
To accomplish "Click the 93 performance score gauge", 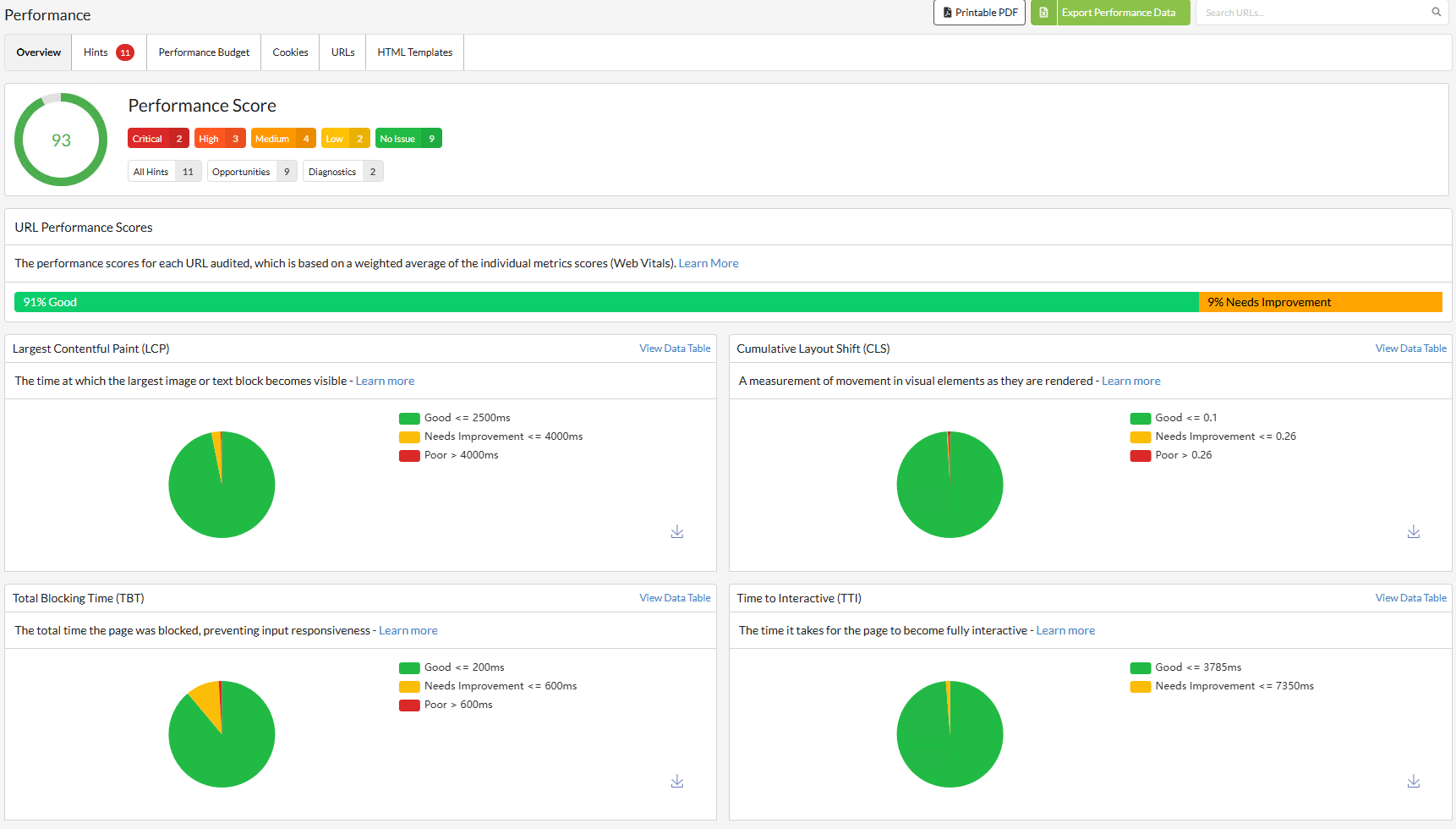I will tap(61, 140).
